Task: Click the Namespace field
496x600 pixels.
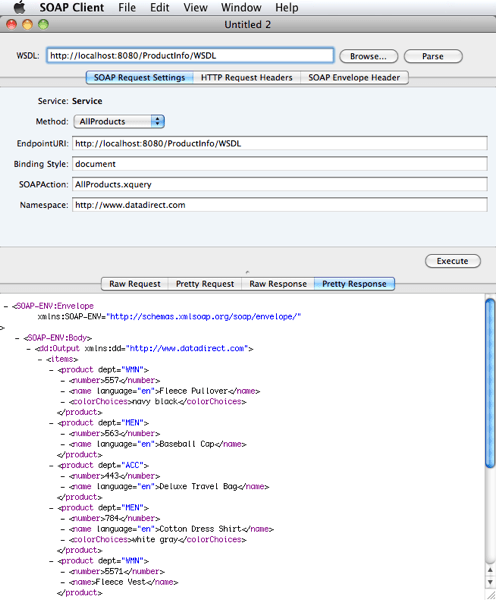Action: point(280,205)
